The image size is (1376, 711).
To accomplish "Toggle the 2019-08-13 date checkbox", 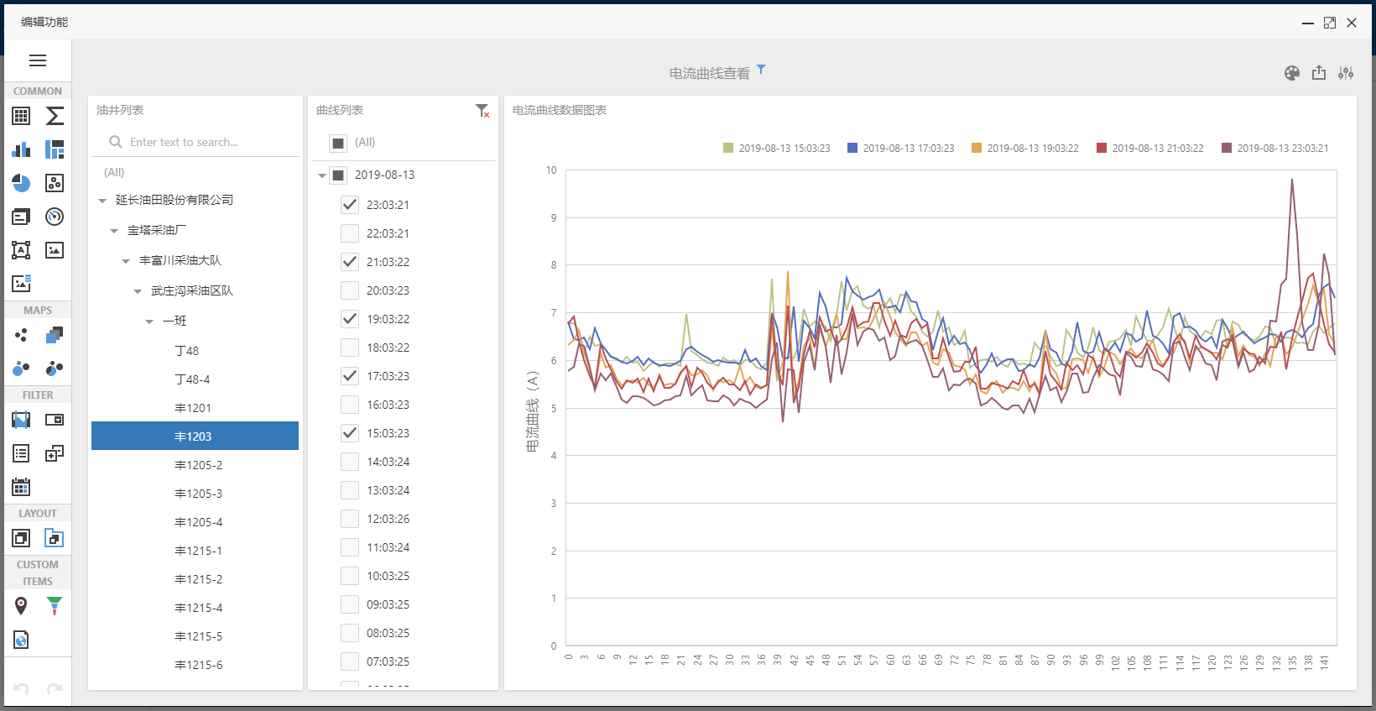I will pos(338,176).
